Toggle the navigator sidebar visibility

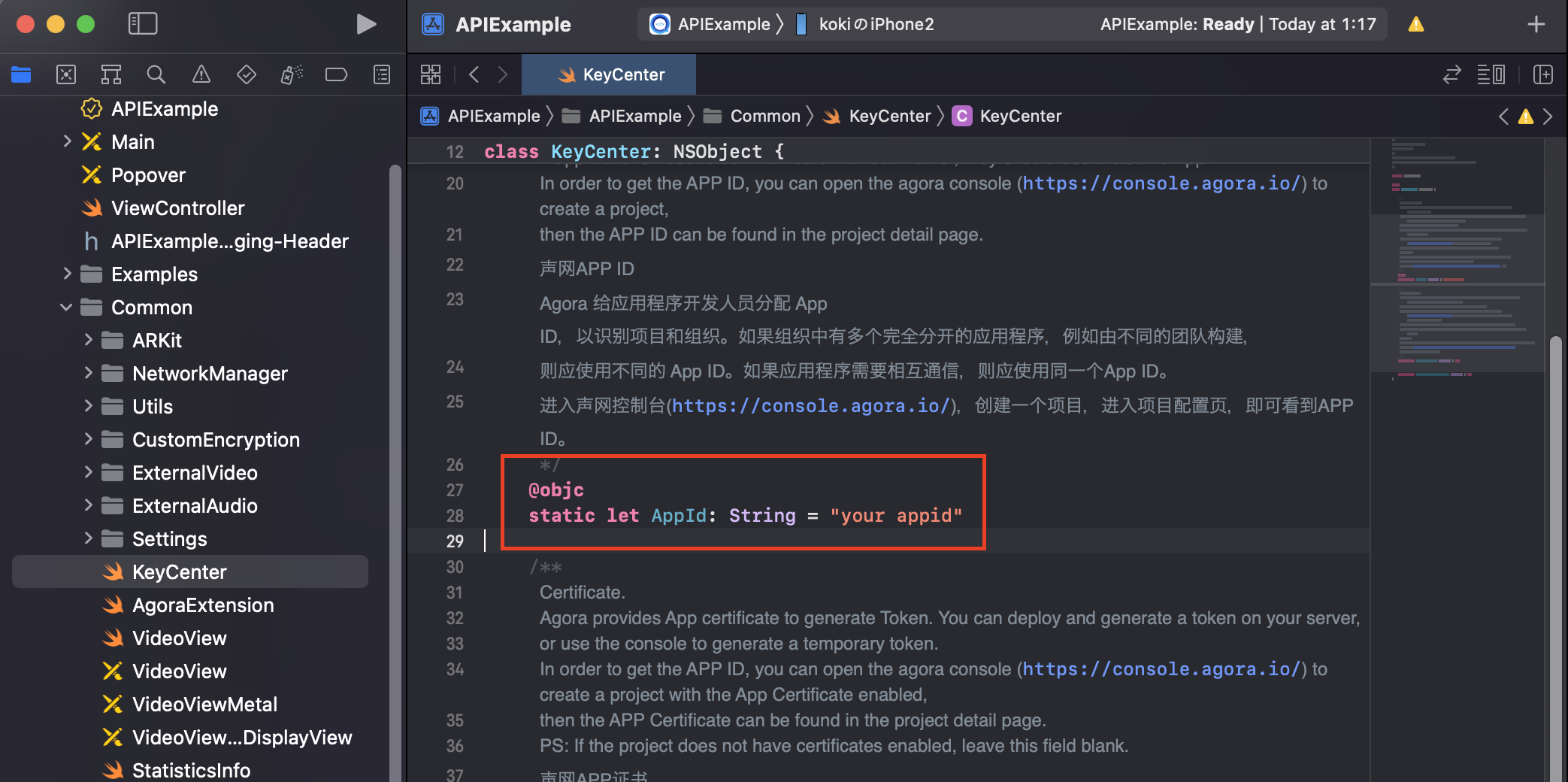tap(143, 24)
